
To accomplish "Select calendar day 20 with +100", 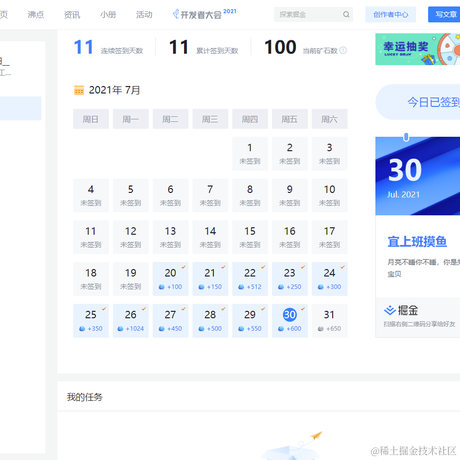I will (170, 279).
